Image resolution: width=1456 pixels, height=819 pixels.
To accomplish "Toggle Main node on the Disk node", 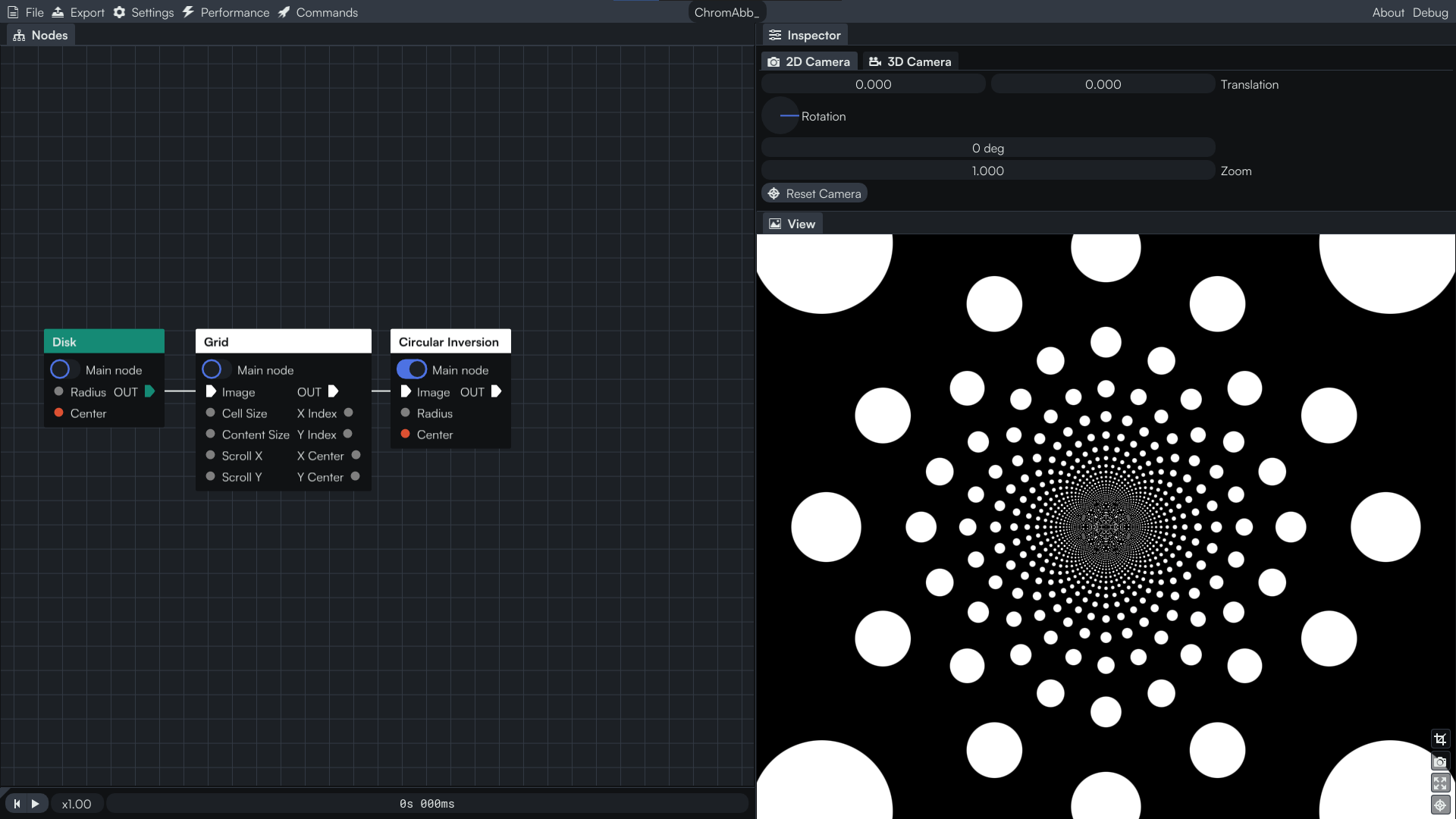I will pyautogui.click(x=65, y=369).
